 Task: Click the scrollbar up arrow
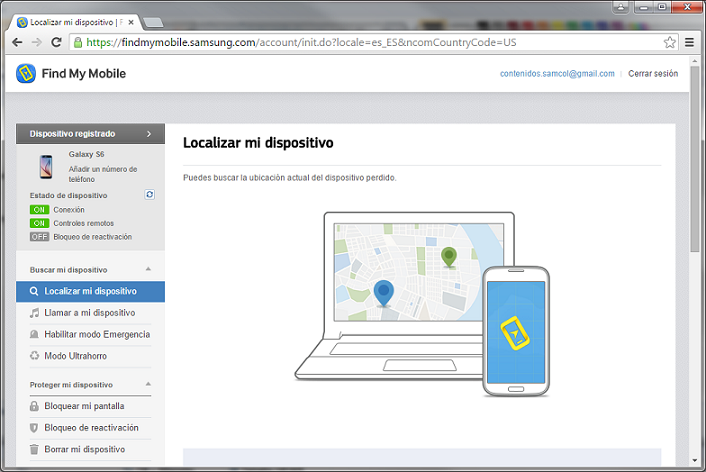695,60
